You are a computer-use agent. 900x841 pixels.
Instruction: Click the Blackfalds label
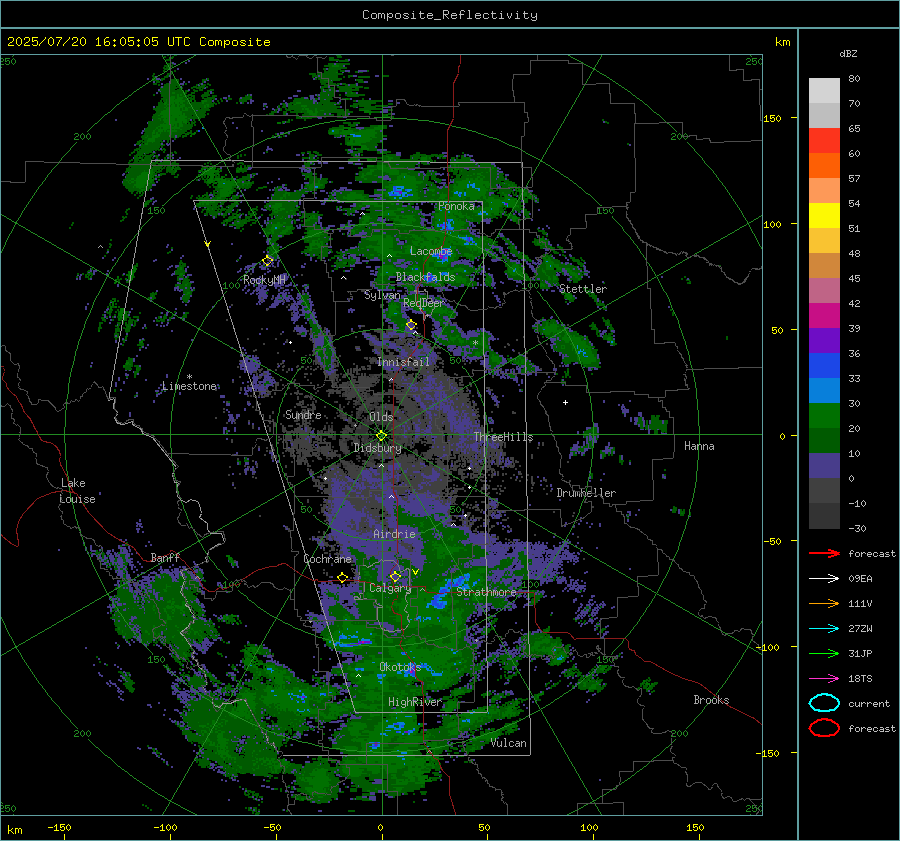click(x=425, y=277)
